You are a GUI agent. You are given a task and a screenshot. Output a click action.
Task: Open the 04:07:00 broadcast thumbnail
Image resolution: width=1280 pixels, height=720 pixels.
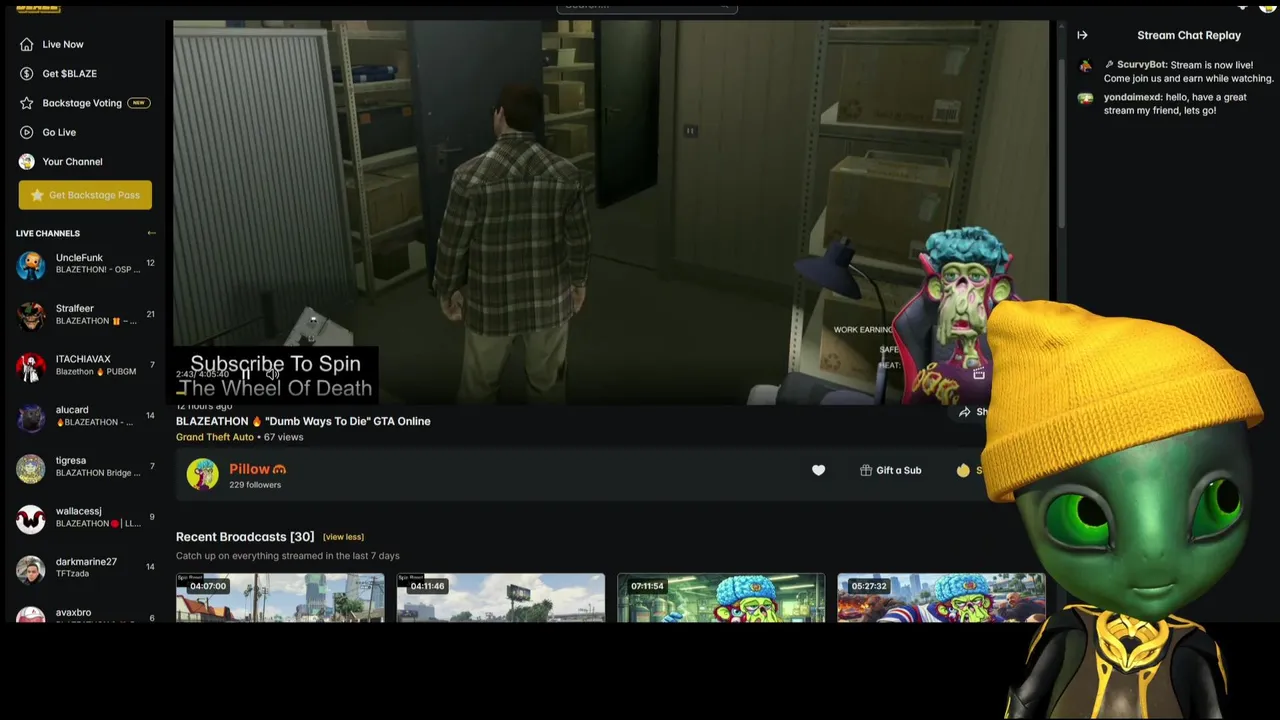[280, 597]
